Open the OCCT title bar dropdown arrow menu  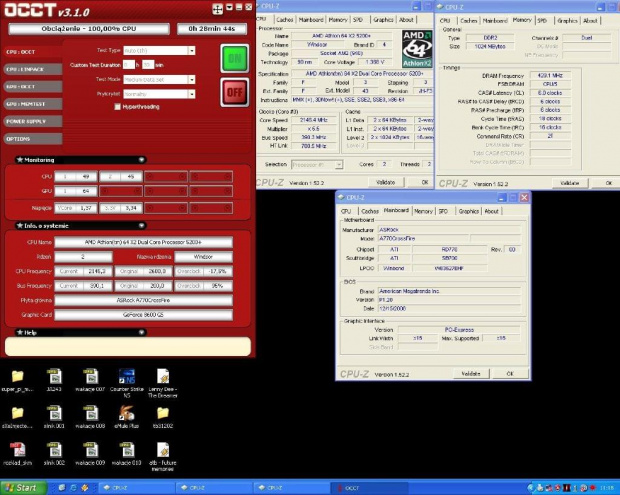click(x=229, y=8)
